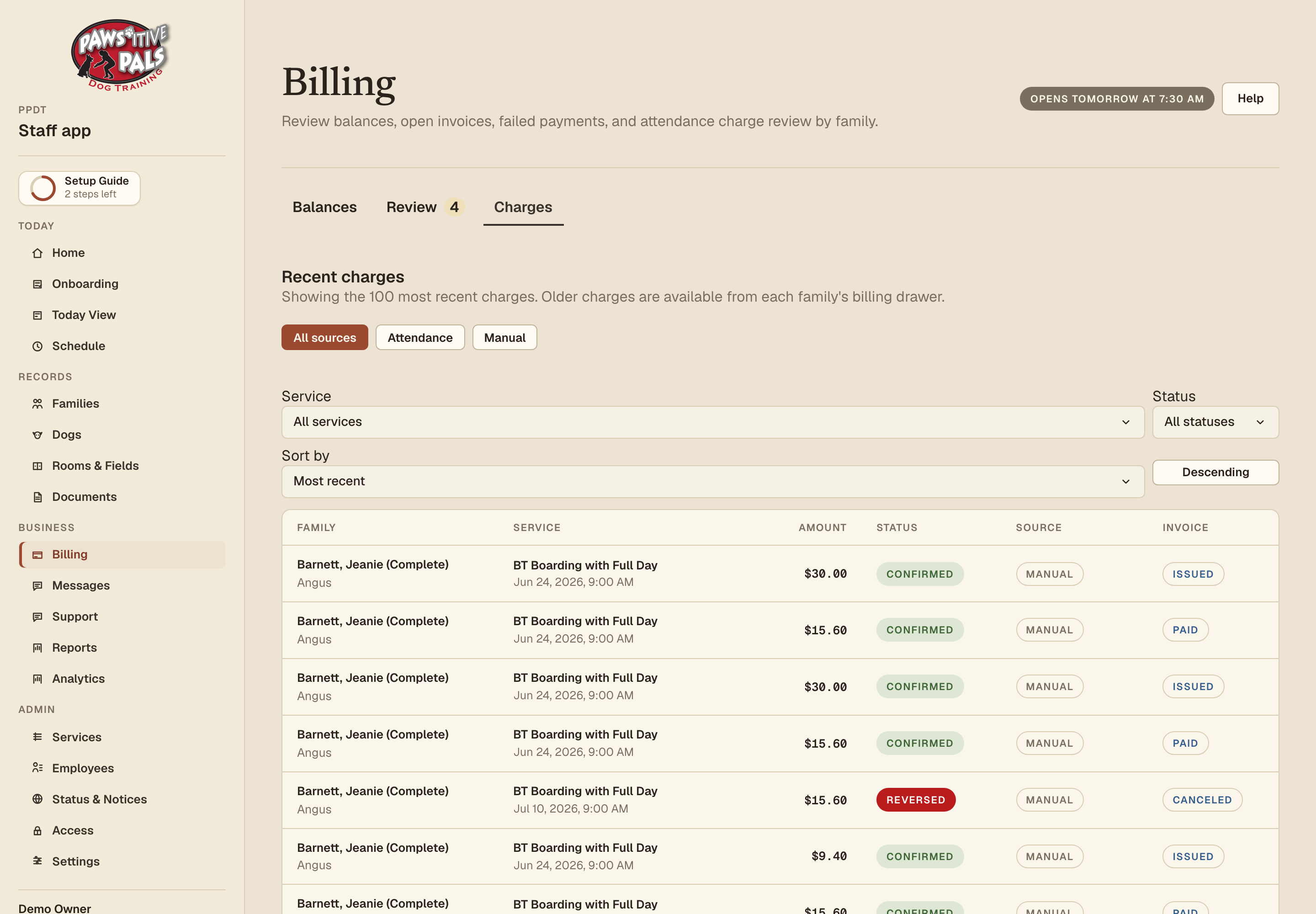The height and width of the screenshot is (914, 1316).
Task: Click the Setup Guide progress ring
Action: point(43,188)
